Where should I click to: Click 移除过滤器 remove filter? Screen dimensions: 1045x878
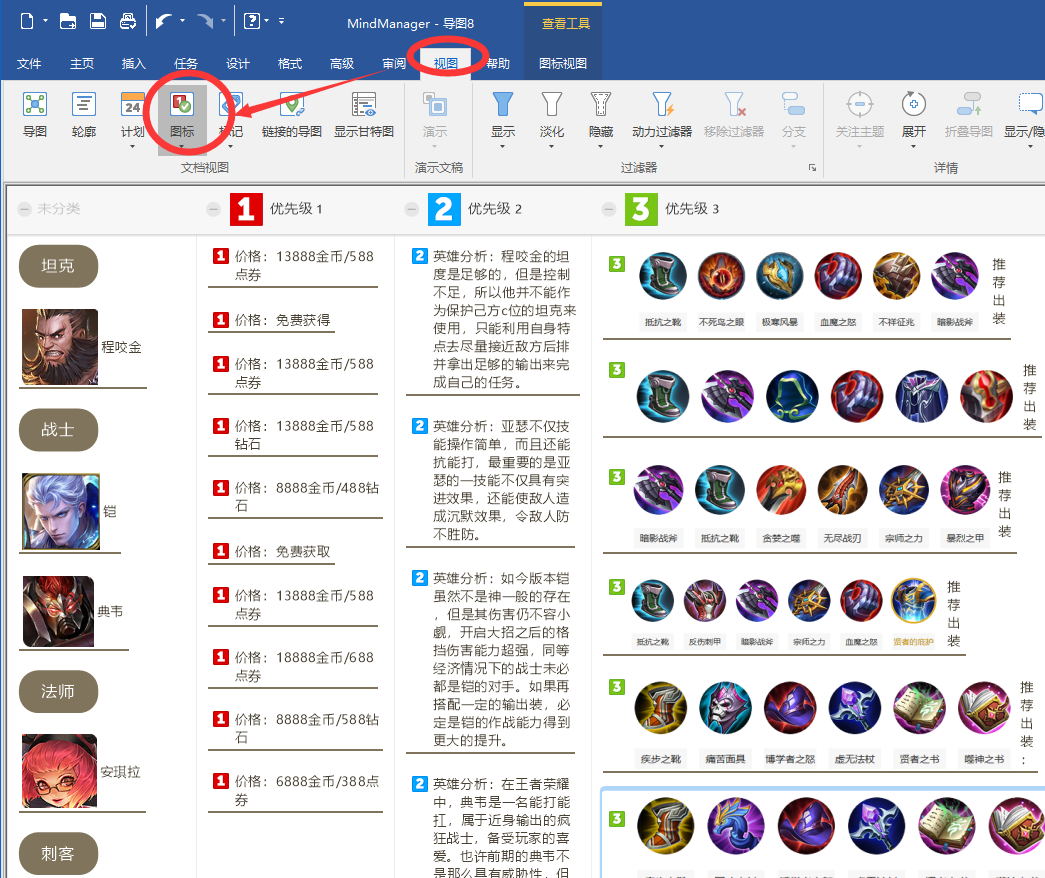coord(734,115)
